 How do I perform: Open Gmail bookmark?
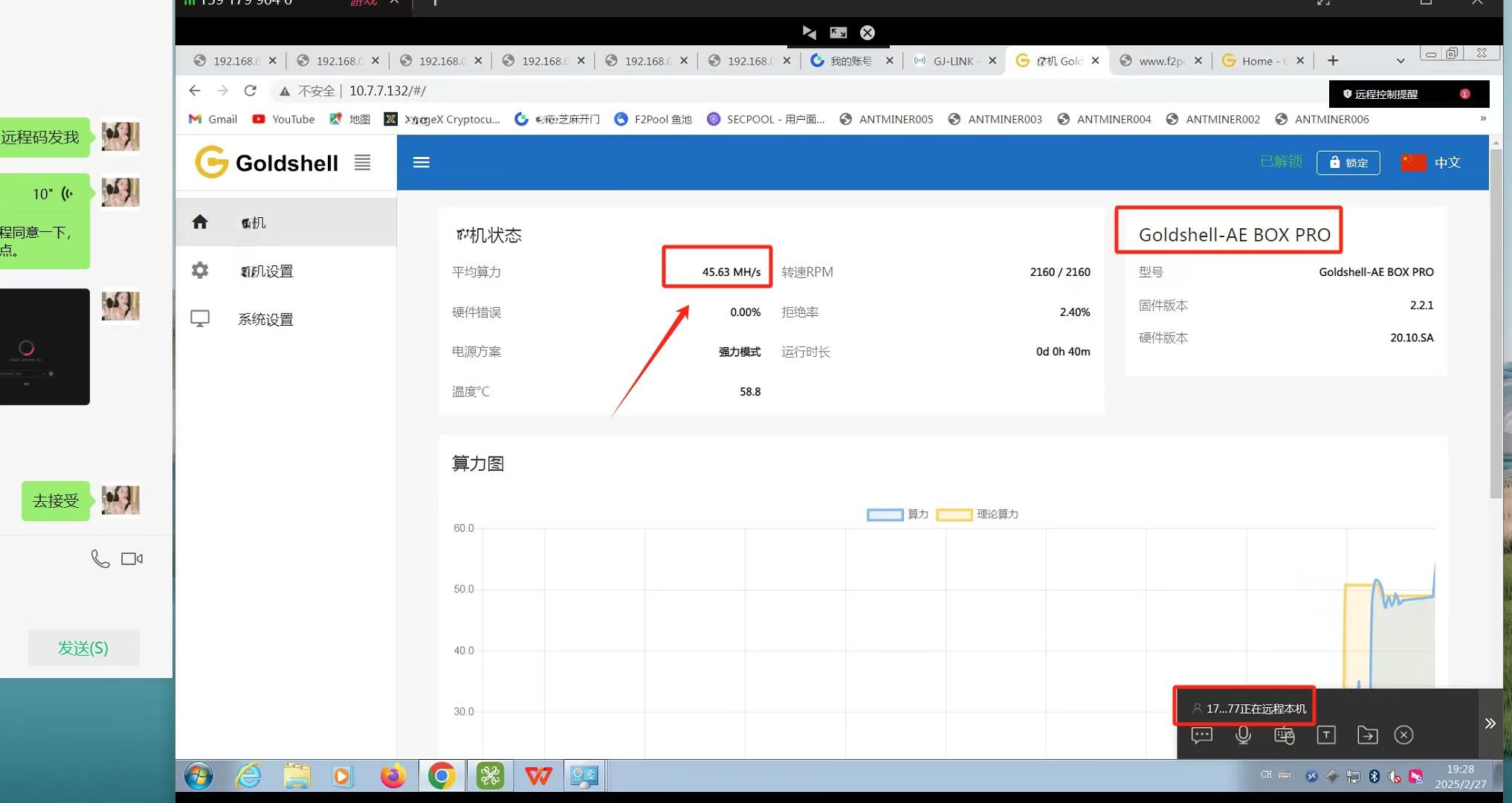click(213, 119)
